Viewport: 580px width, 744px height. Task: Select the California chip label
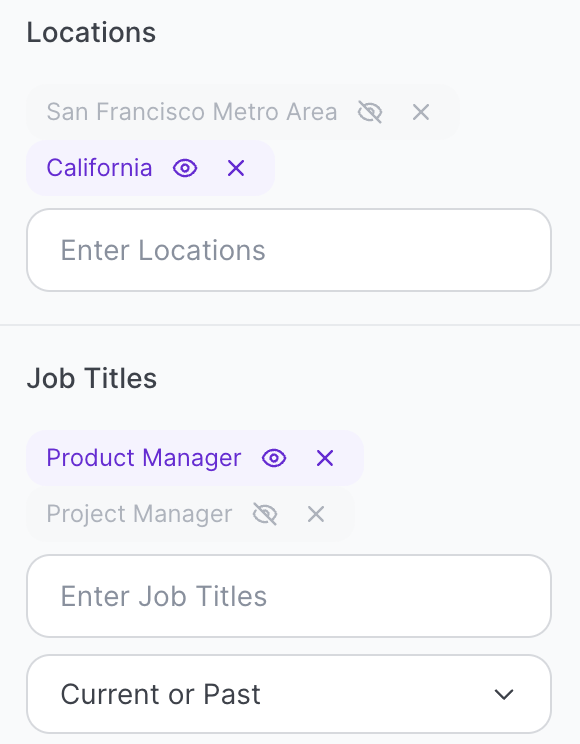point(99,168)
